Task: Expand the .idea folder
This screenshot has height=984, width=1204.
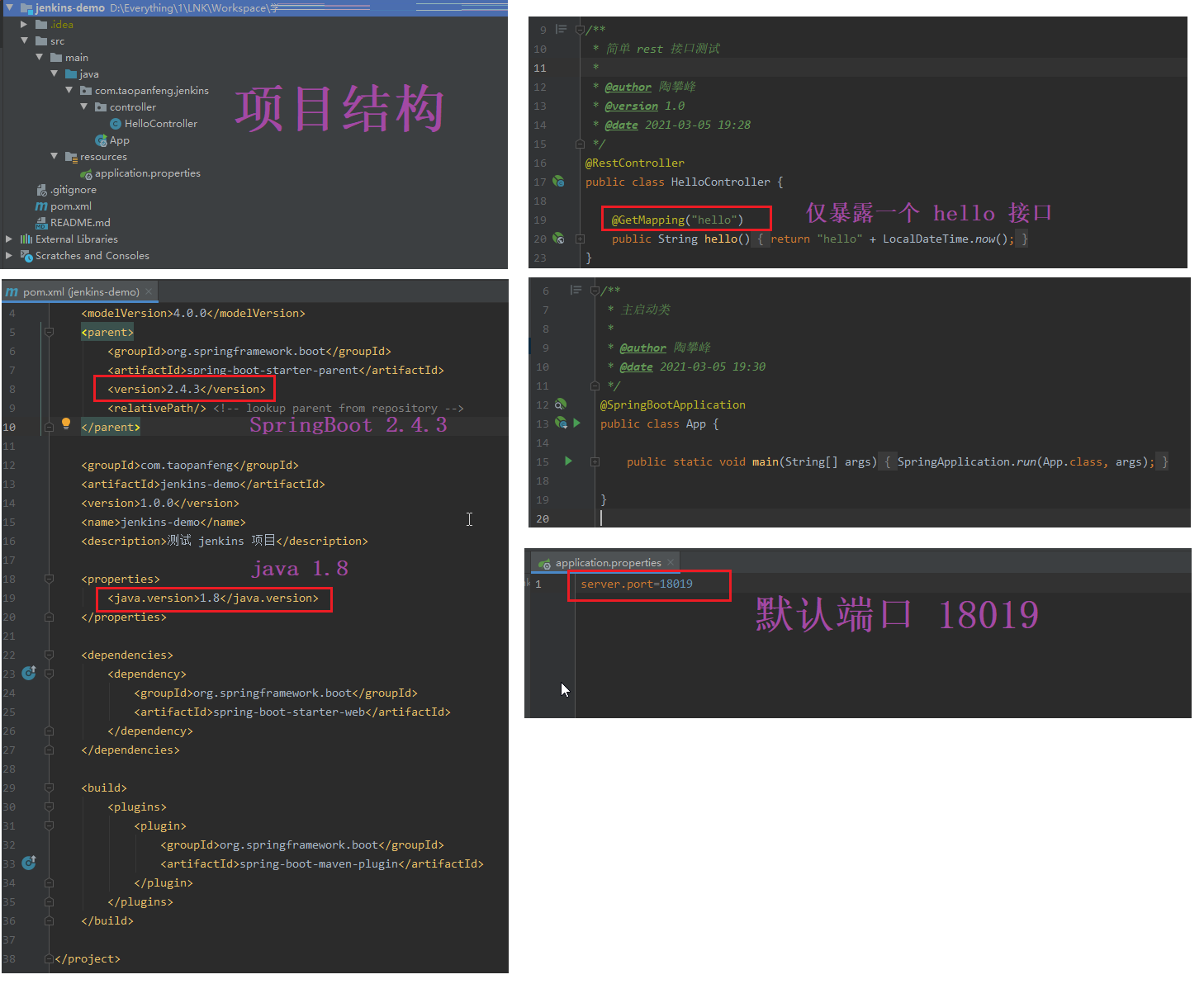Action: coord(24,25)
